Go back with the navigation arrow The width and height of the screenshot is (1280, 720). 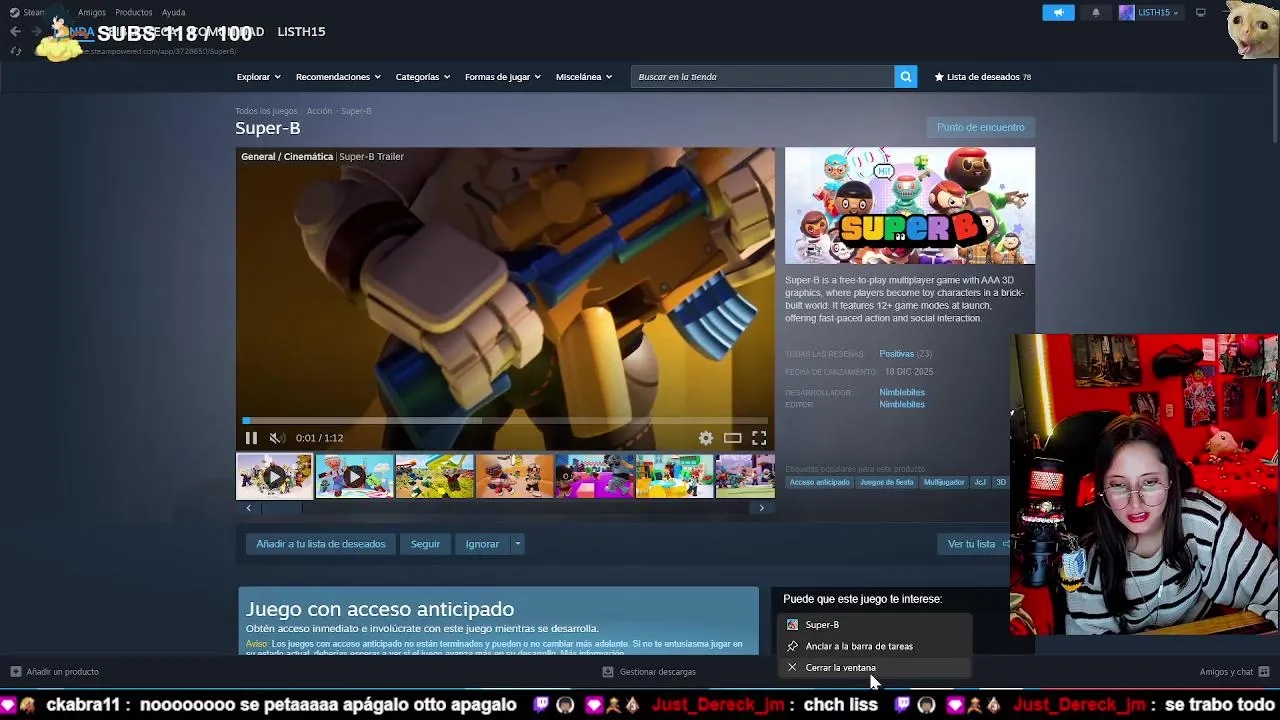click(15, 31)
